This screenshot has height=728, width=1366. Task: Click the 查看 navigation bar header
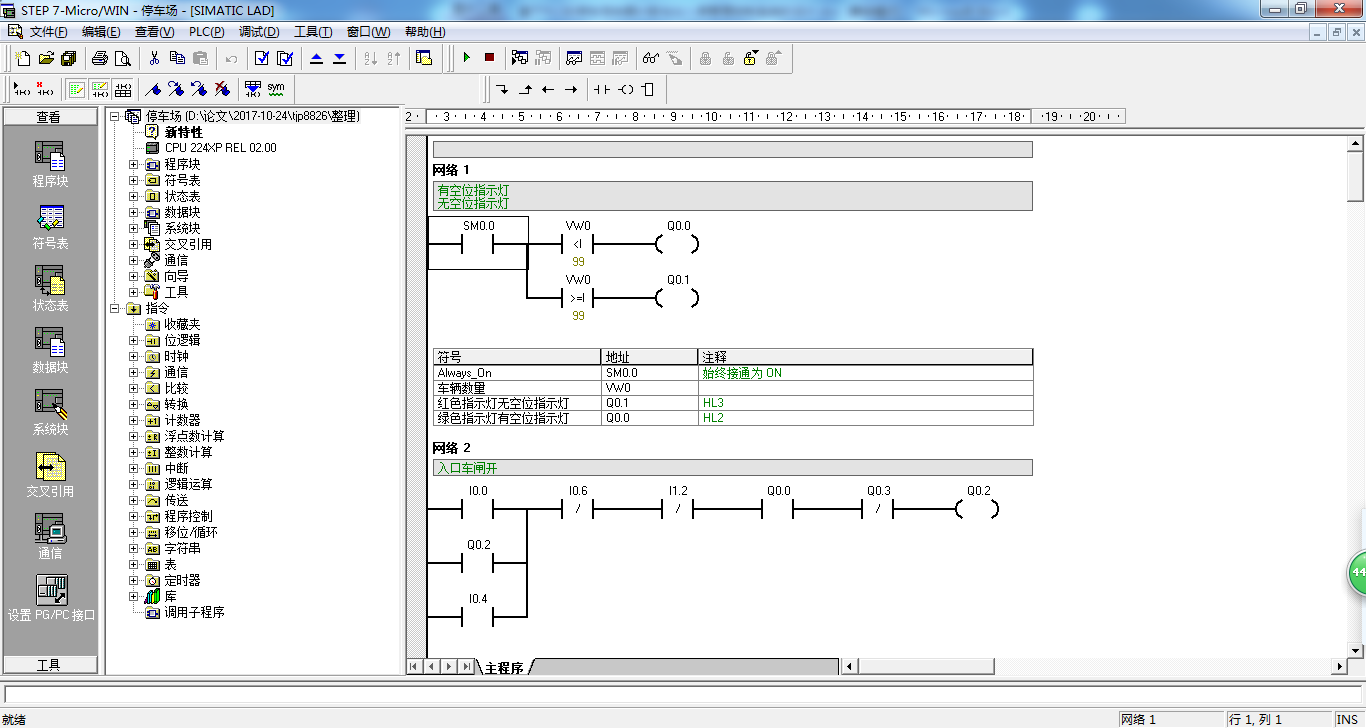(x=49, y=117)
